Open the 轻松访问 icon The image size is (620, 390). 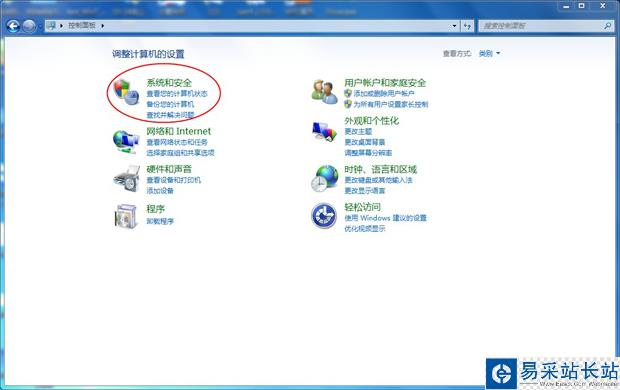[324, 216]
